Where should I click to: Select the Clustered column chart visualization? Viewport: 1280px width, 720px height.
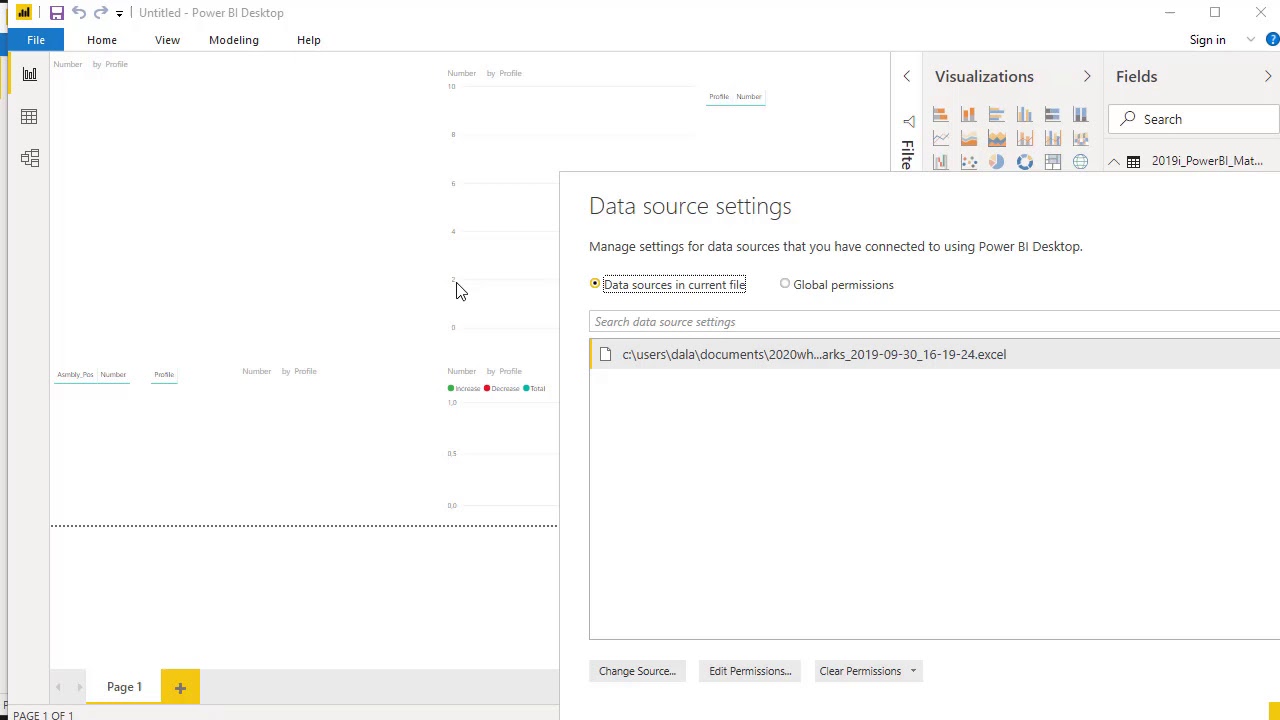click(1024, 115)
